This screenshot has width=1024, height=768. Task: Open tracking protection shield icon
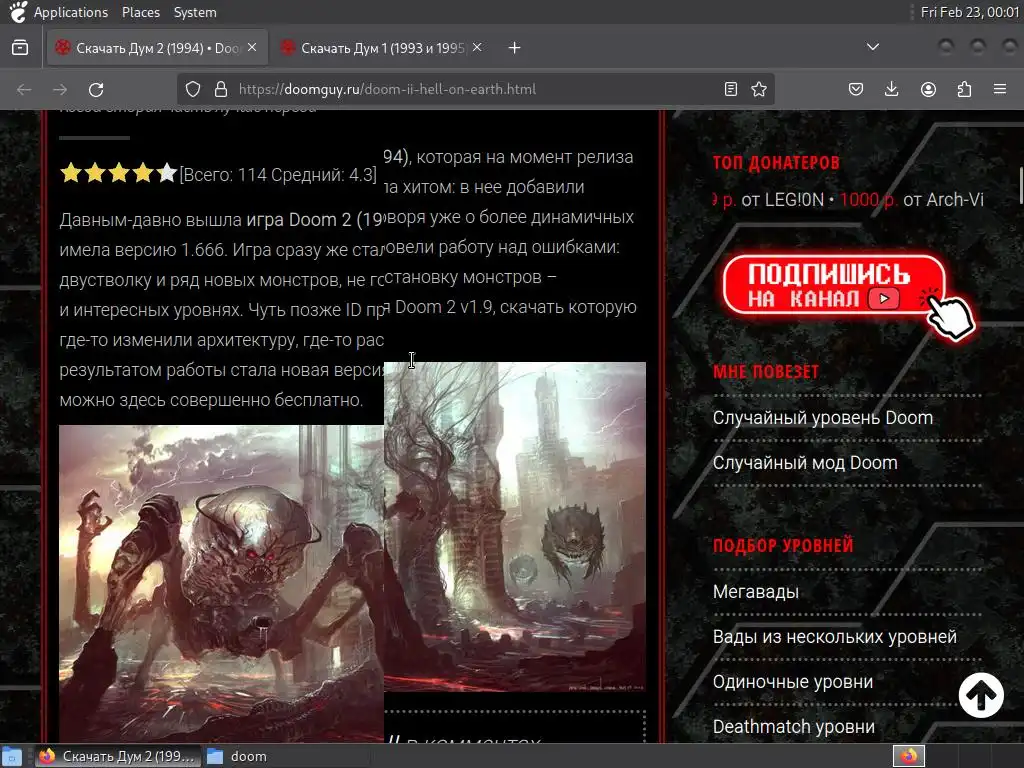tap(193, 89)
